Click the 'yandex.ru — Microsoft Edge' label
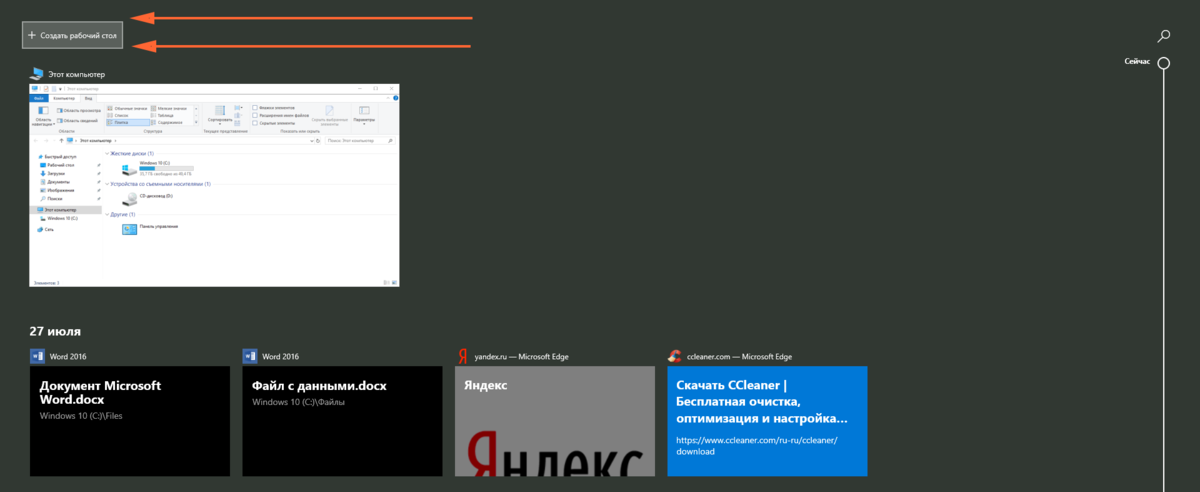This screenshot has height=492, width=1200. [x=523, y=356]
